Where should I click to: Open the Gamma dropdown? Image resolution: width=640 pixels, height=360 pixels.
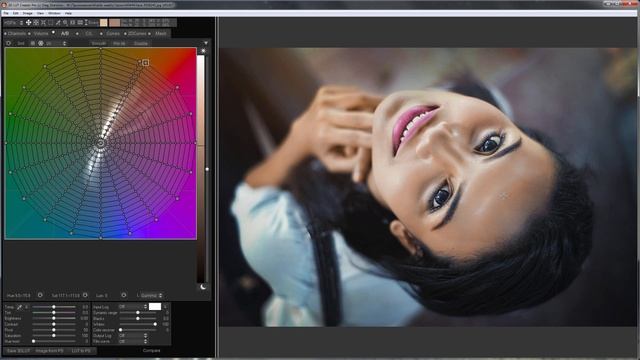click(x=151, y=295)
